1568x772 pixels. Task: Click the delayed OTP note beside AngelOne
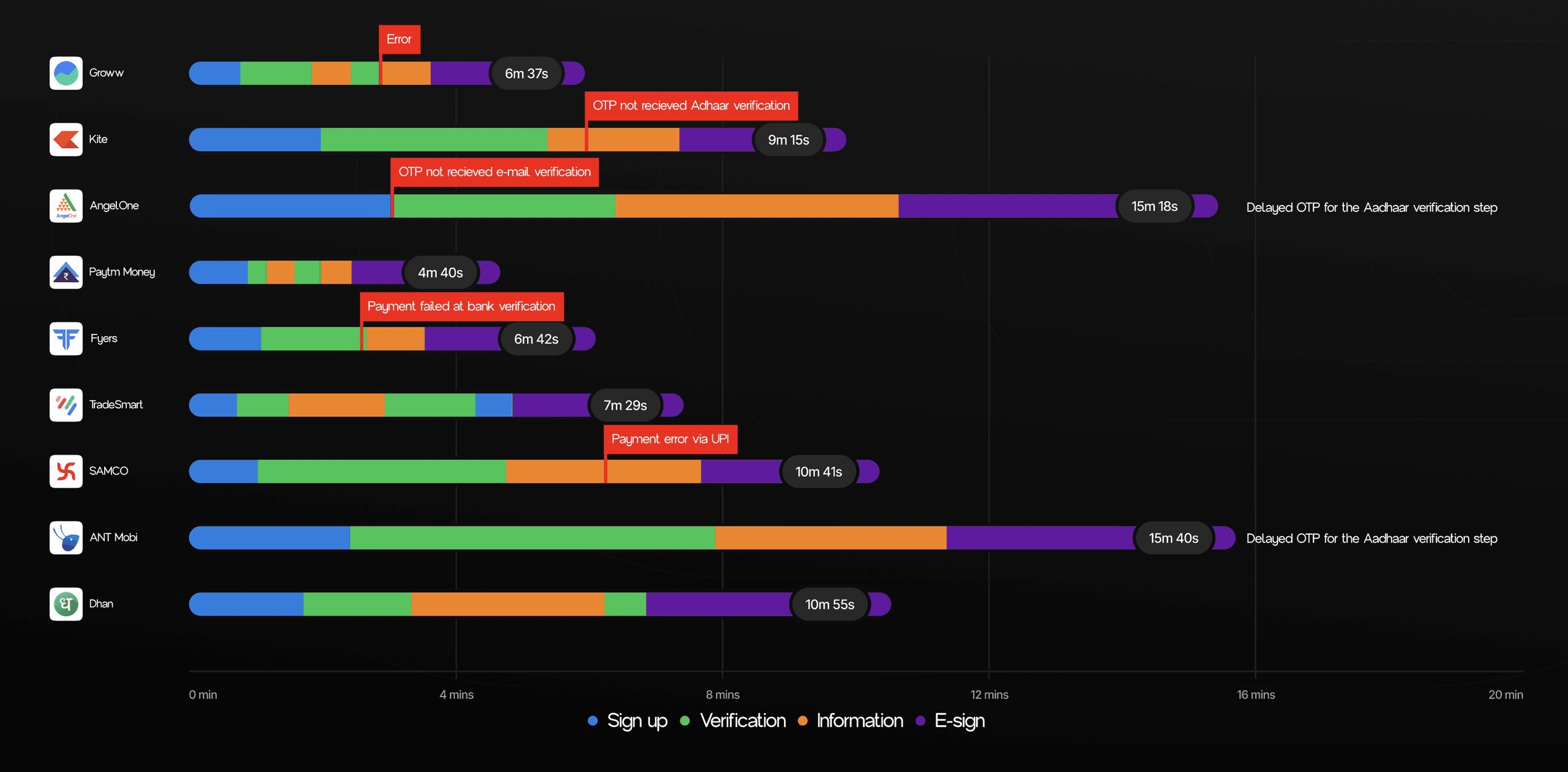click(1371, 208)
